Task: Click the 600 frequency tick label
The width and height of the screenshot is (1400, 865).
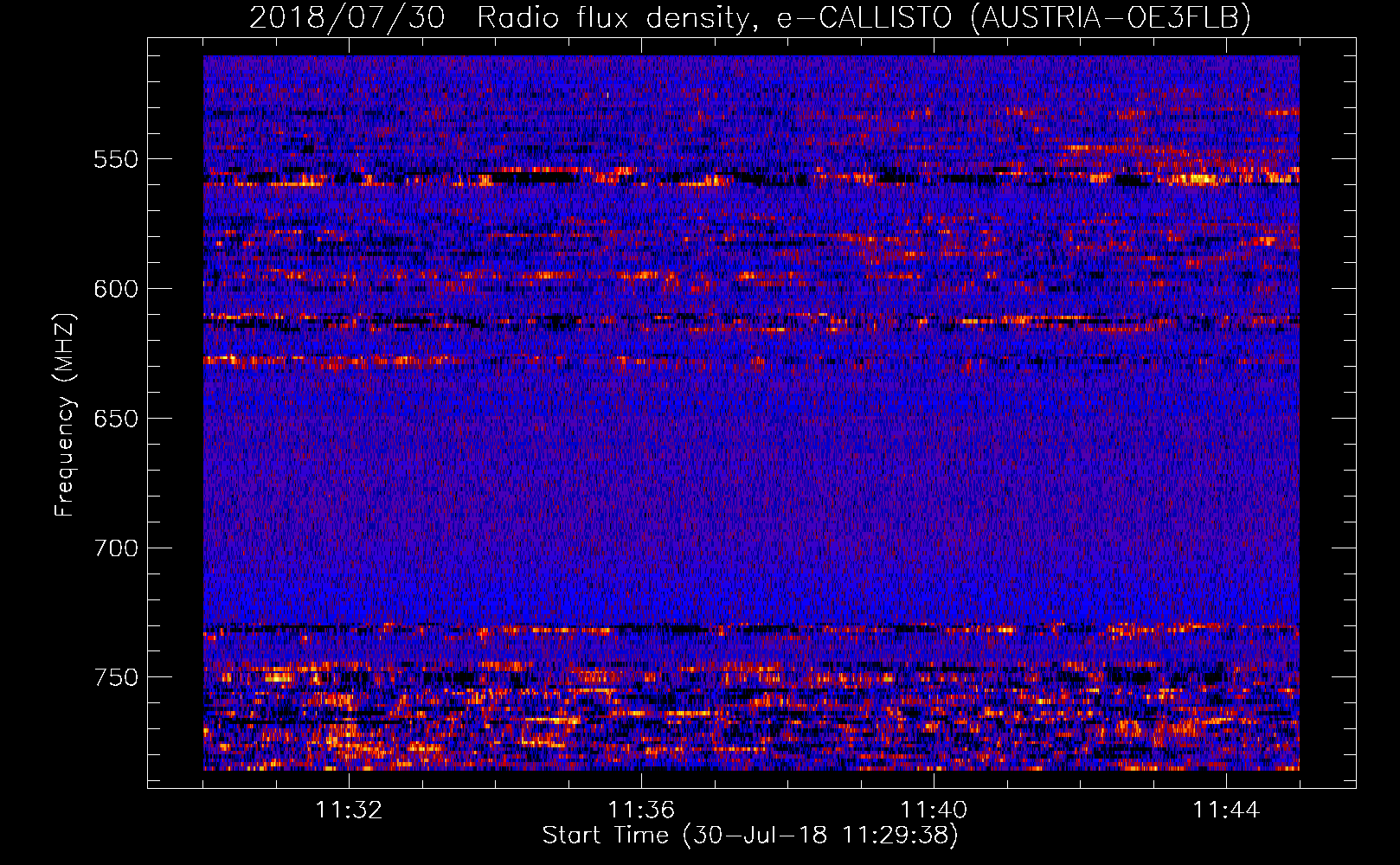Action: pyautogui.click(x=116, y=289)
